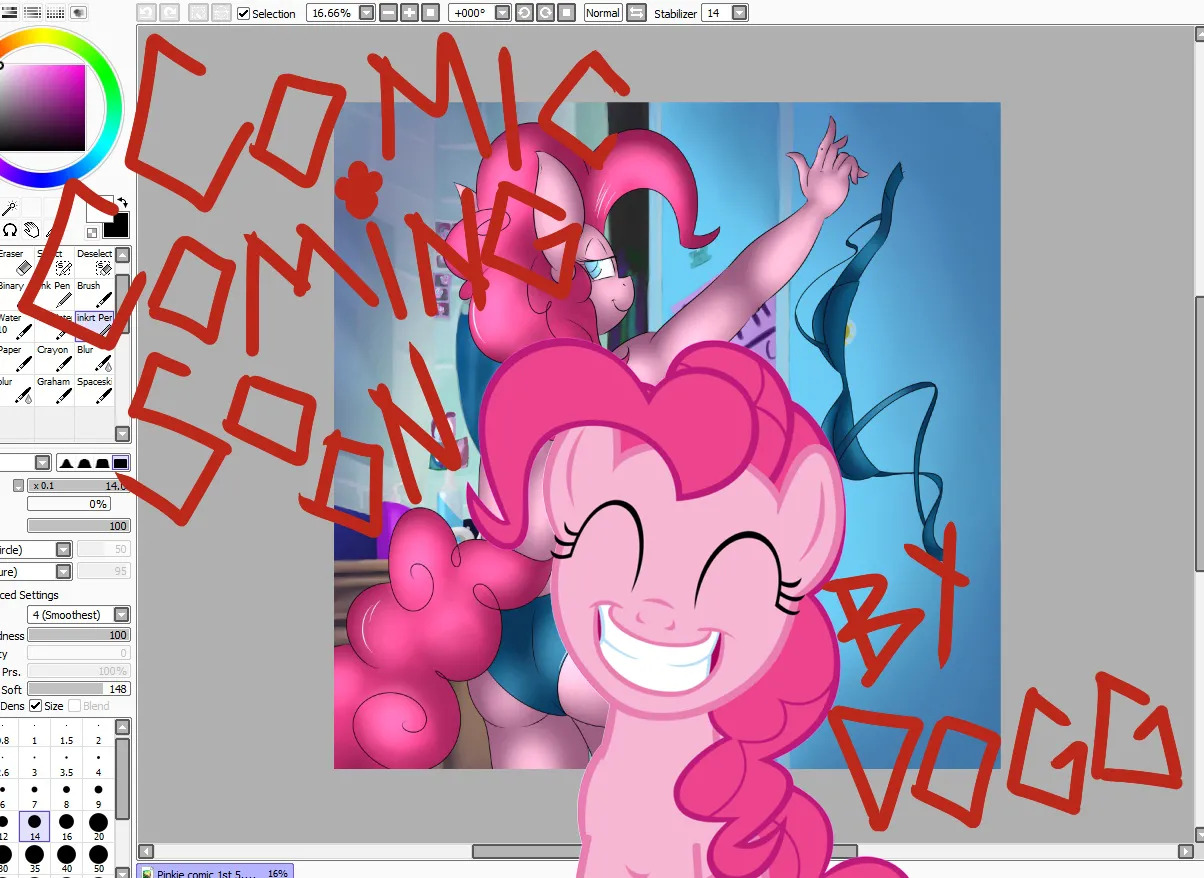Select the second brush edge shape

[x=84, y=462]
